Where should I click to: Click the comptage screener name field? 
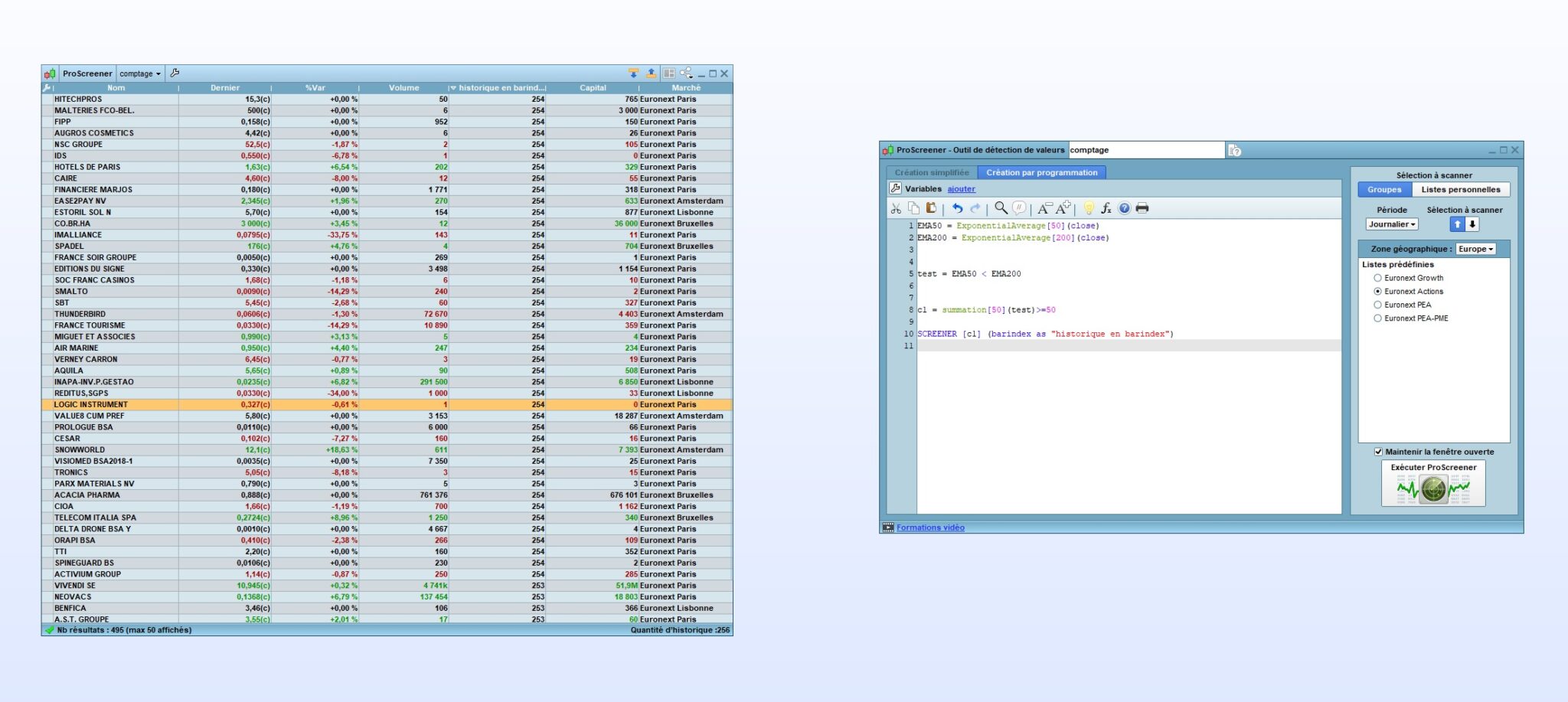coord(1145,150)
